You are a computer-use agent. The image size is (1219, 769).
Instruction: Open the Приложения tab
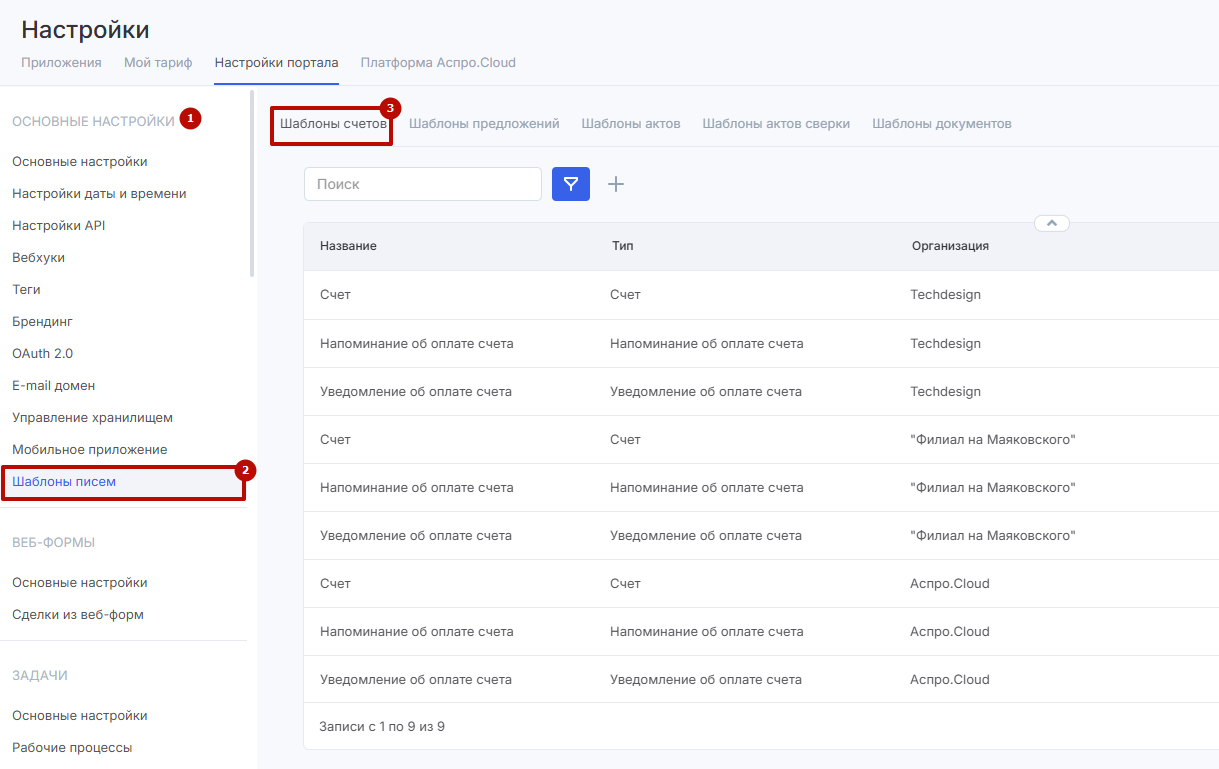61,63
